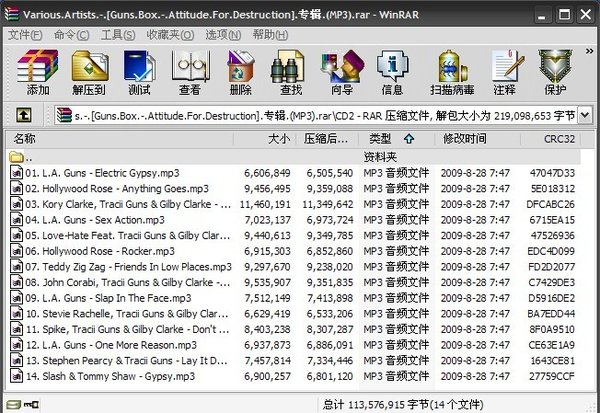Screen dimensions: 600x413
Task: Click the mp3 icon of file 01
Action: click(x=16, y=173)
